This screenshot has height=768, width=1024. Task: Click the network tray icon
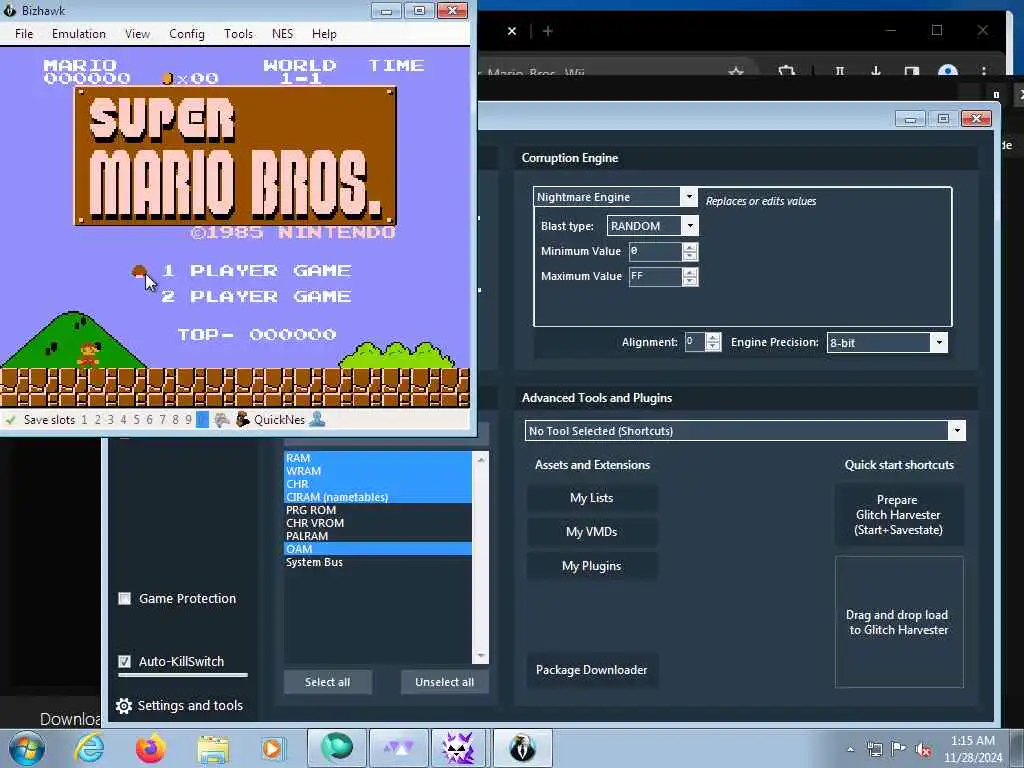pos(874,749)
